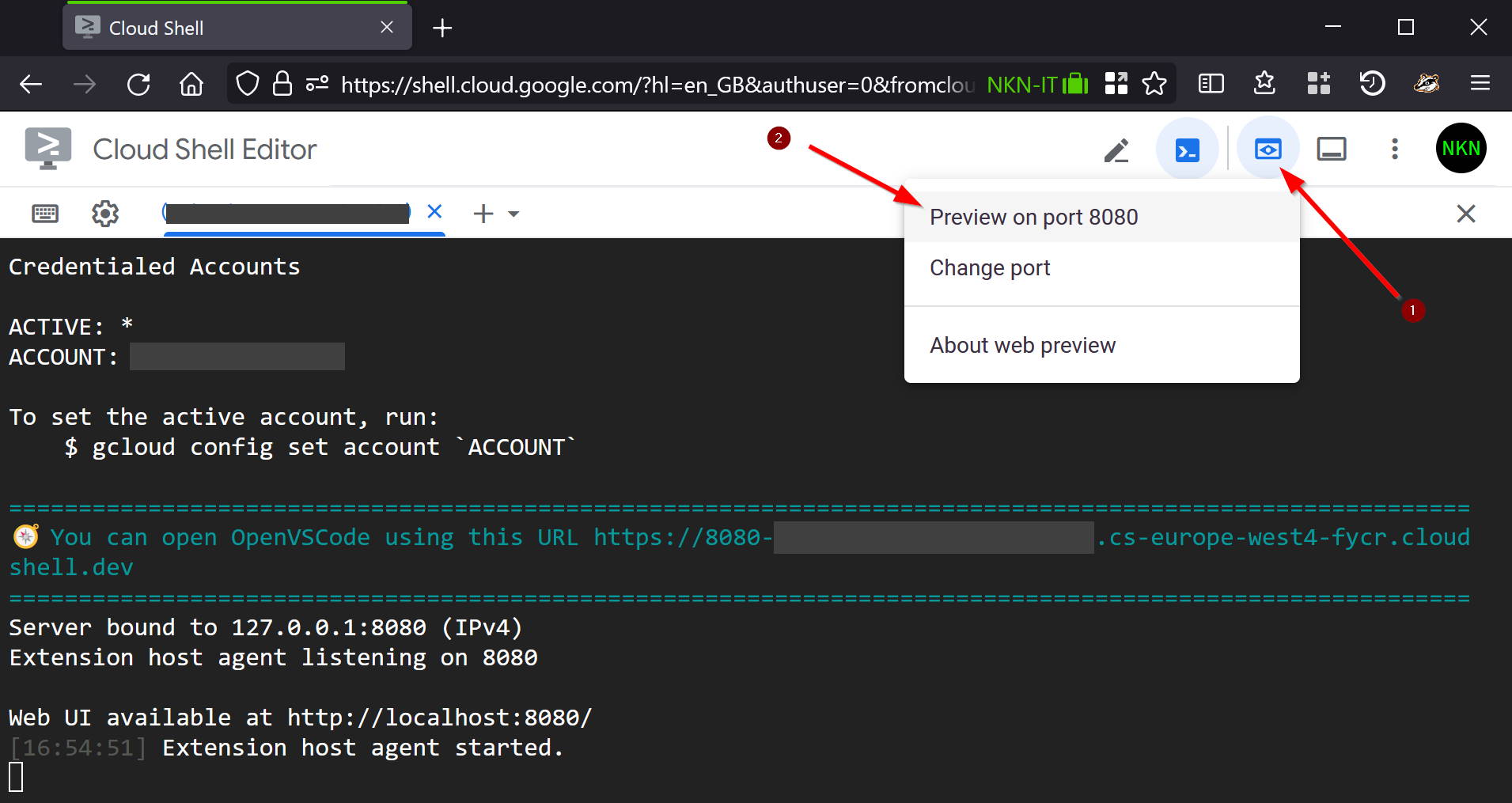Reload the Cloud Shell page
Image resolution: width=1512 pixels, height=803 pixels.
tap(138, 84)
